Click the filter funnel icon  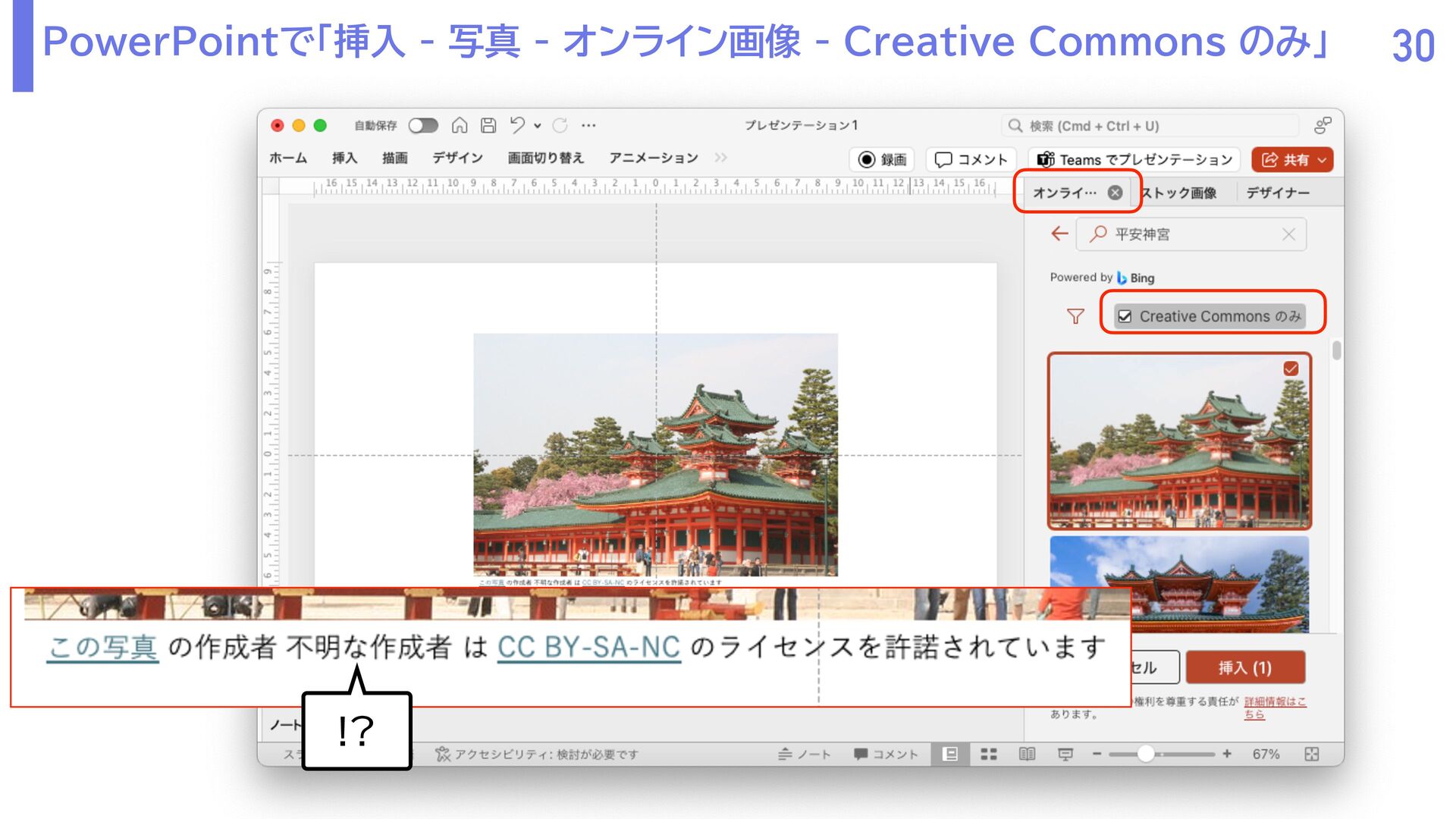pyautogui.click(x=1075, y=316)
